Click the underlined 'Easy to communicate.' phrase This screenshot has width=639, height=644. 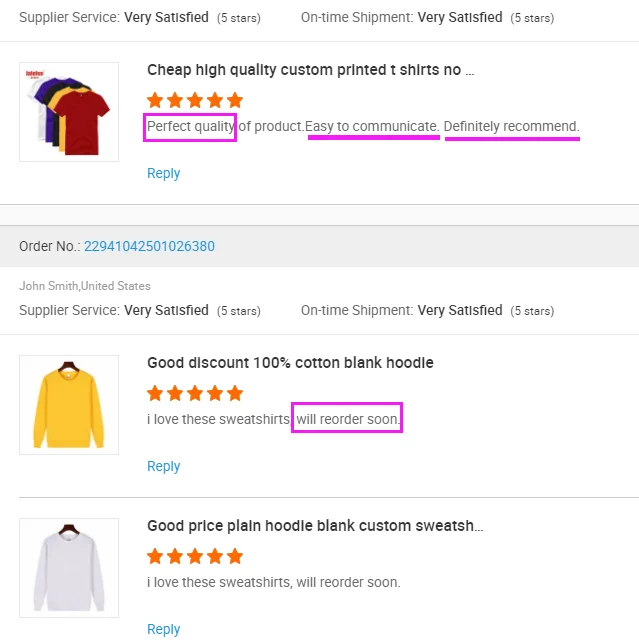(x=372, y=127)
